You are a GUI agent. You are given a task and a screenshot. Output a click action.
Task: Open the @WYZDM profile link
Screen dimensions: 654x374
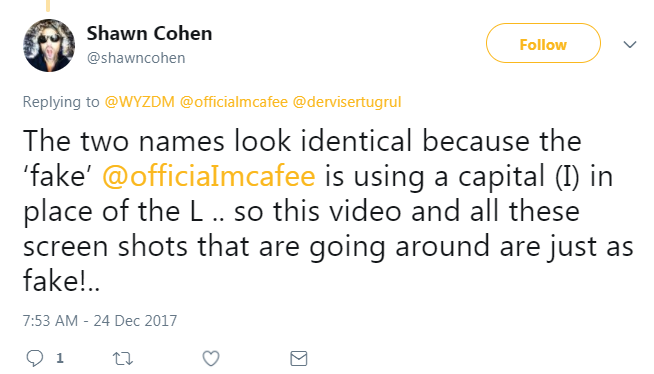pos(139,102)
